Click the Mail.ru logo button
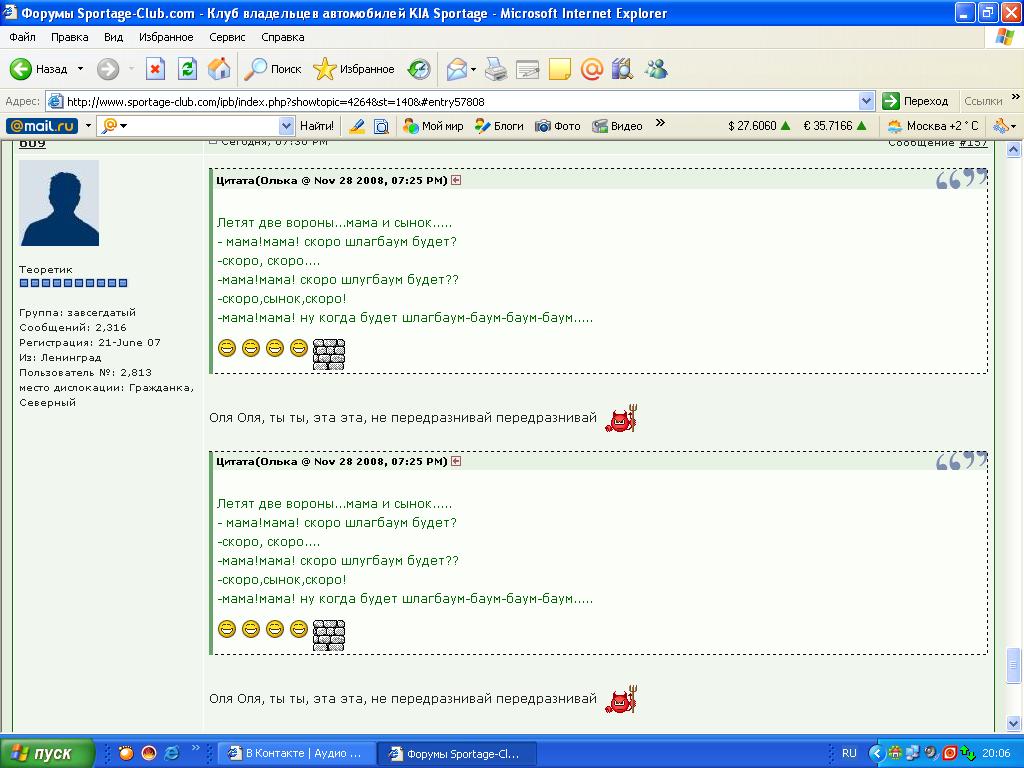The height and width of the screenshot is (768, 1024). pos(42,126)
